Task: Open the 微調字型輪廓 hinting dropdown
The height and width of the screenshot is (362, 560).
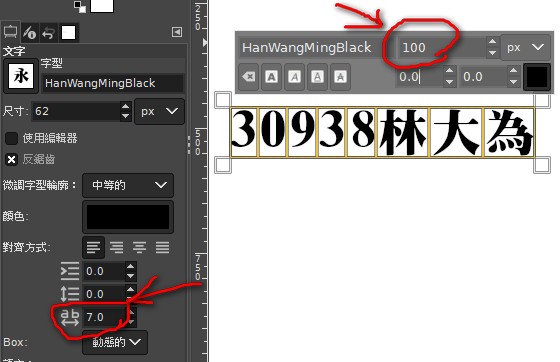Action: pyautogui.click(x=128, y=185)
